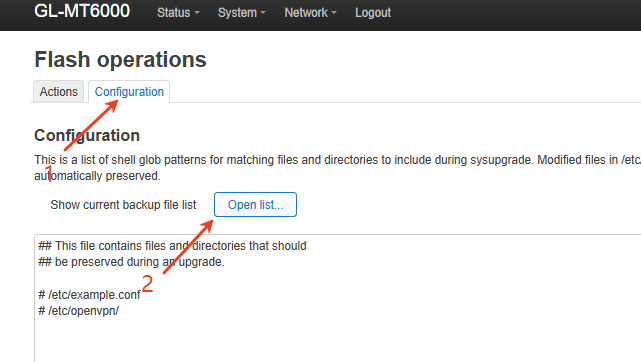
Task: Click the shell glob patterns description text
Action: click(x=337, y=168)
